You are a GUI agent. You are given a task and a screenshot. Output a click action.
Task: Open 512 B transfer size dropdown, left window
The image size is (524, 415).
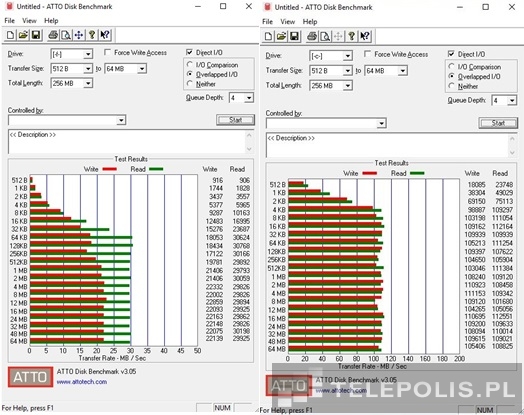click(x=88, y=69)
